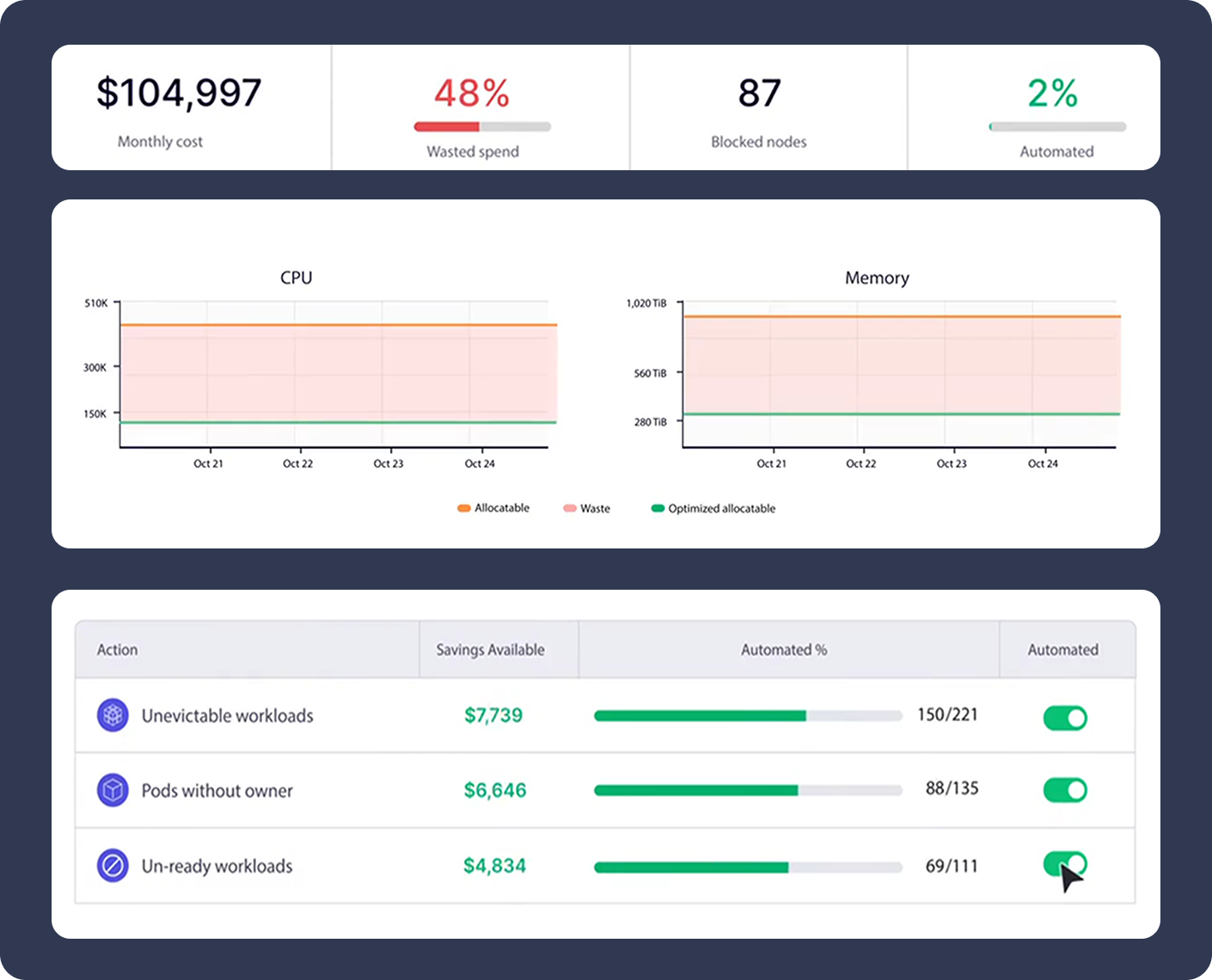Click the $7,739 savings amount
The width and height of the screenshot is (1212, 980).
[493, 715]
